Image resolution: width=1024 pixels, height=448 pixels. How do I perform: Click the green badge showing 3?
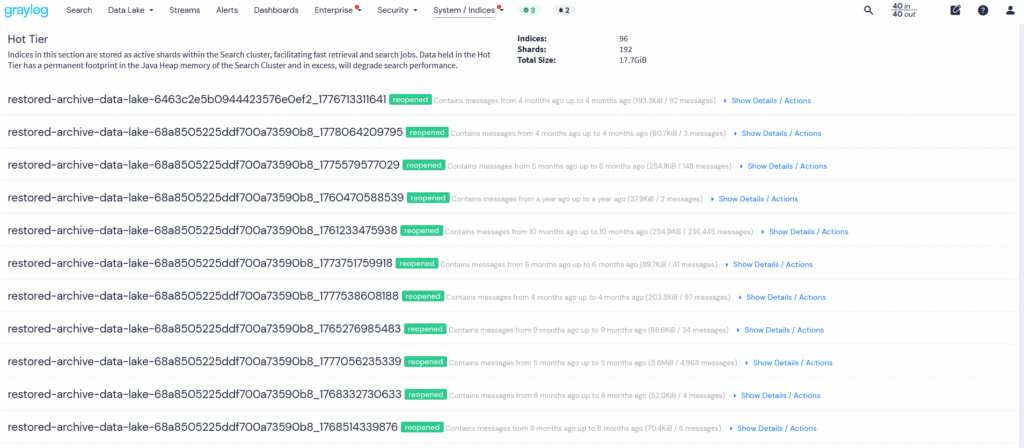(529, 10)
